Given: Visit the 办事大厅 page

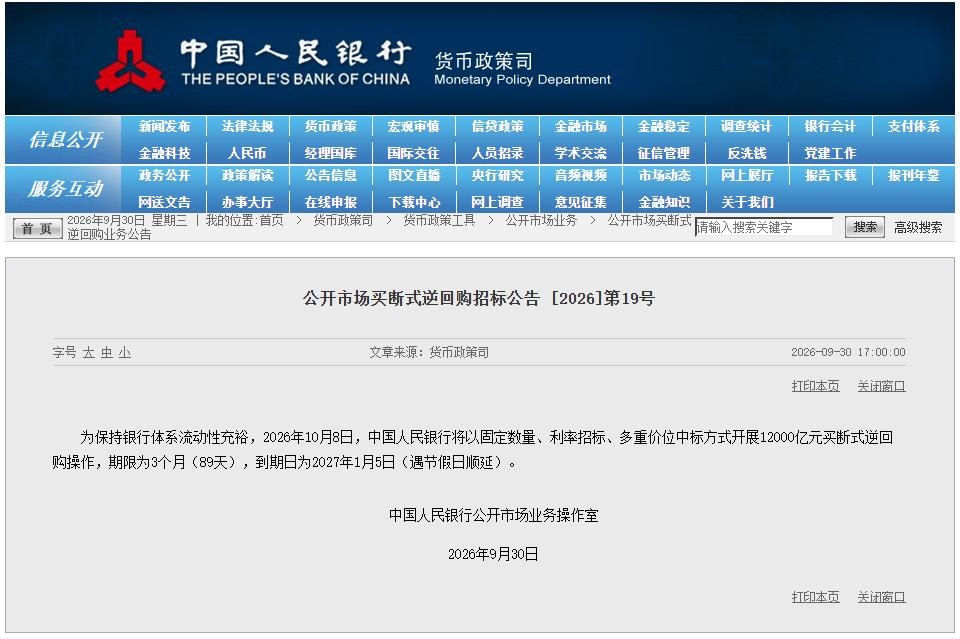Looking at the screenshot, I should [247, 202].
